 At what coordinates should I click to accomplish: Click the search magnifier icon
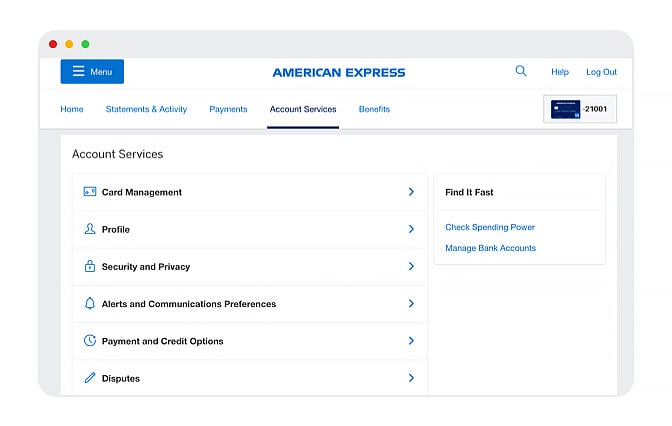pyautogui.click(x=521, y=71)
